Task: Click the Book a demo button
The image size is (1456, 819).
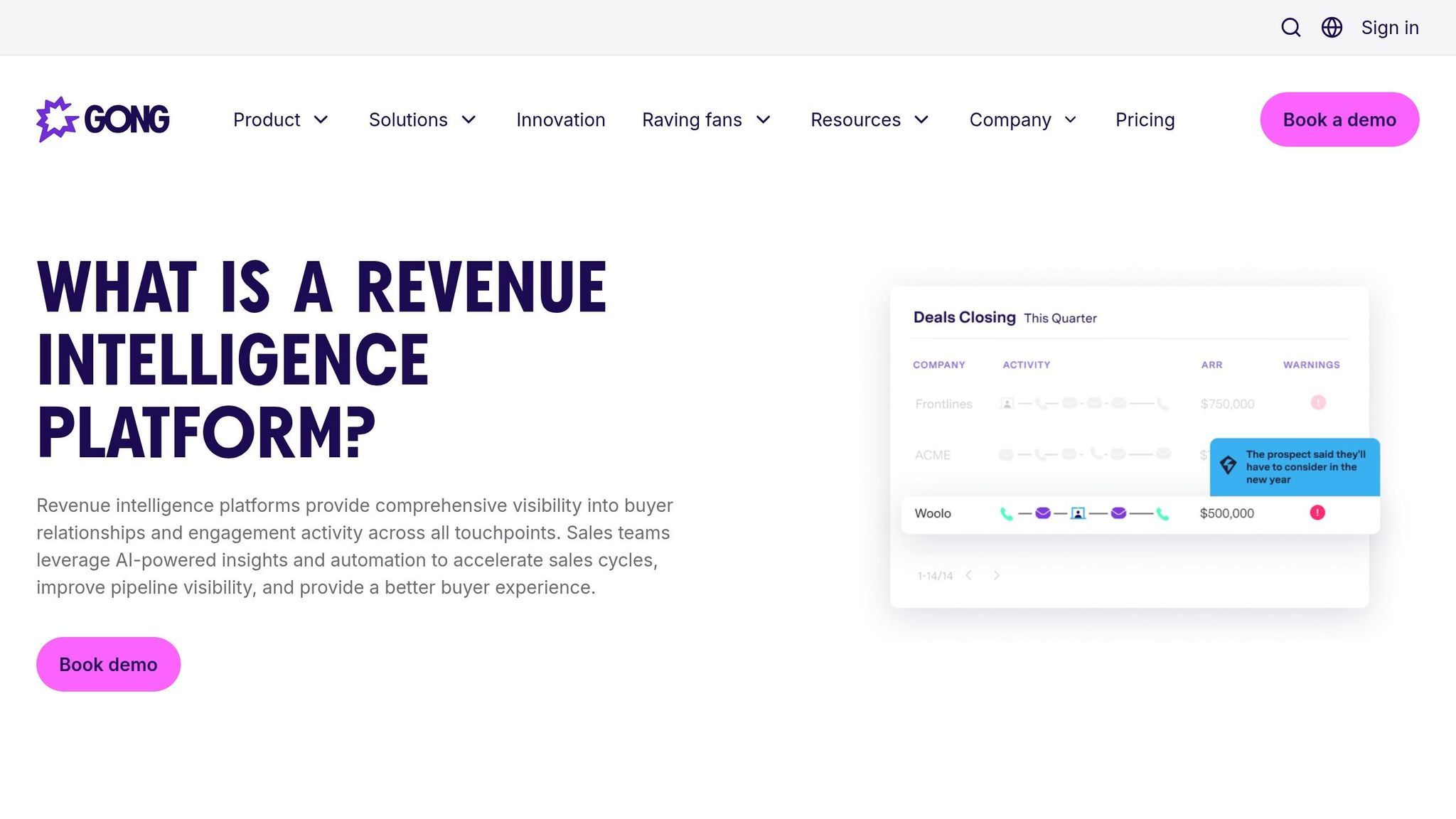Action: pyautogui.click(x=1339, y=119)
